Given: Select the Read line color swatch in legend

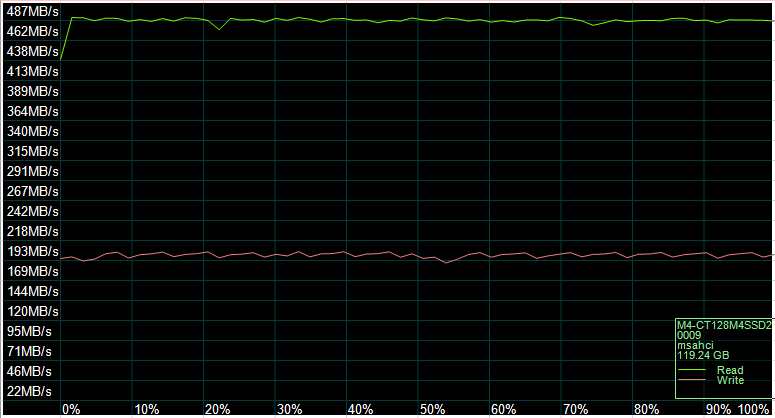Looking at the screenshot, I should (x=692, y=371).
